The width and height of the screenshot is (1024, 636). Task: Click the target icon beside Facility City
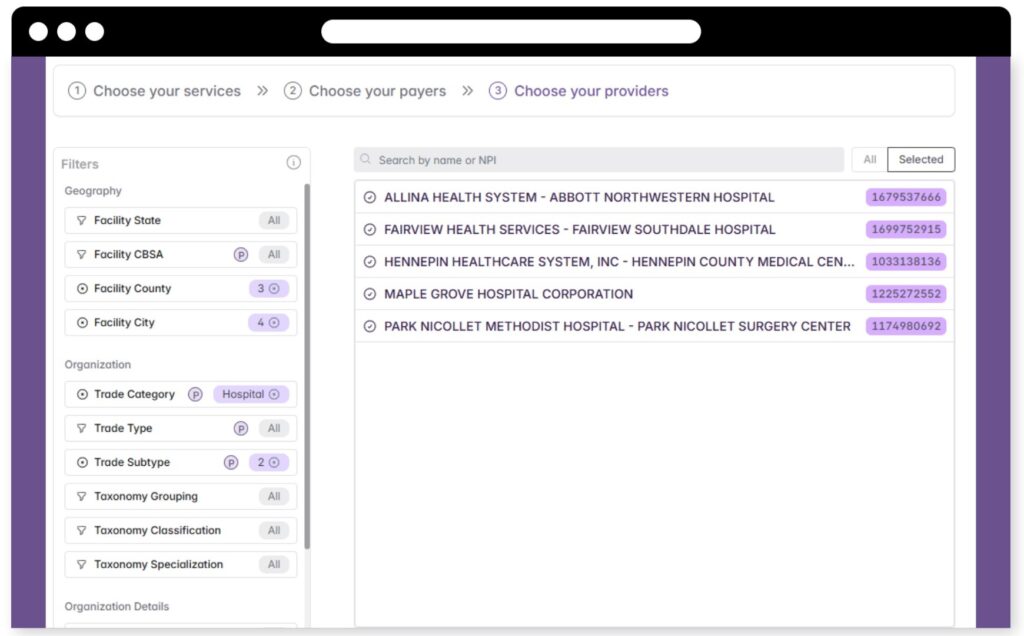click(82, 323)
